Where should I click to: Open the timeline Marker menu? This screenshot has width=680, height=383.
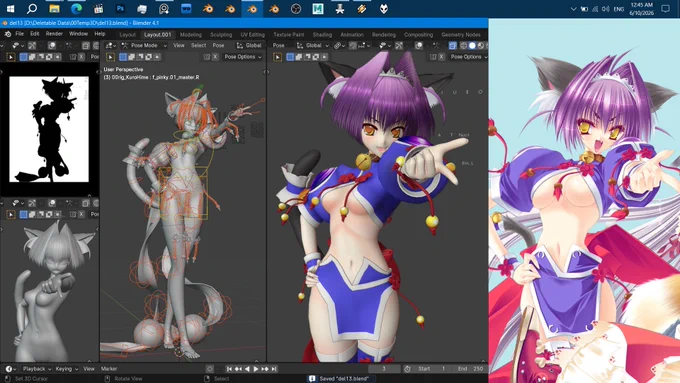coord(109,369)
